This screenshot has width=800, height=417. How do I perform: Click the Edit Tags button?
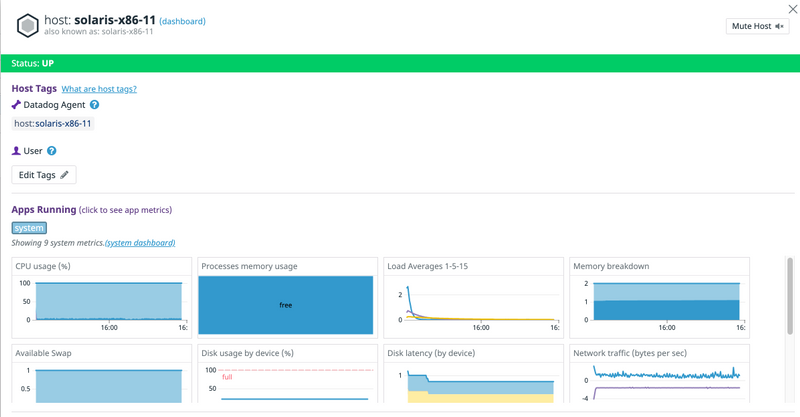(44, 175)
